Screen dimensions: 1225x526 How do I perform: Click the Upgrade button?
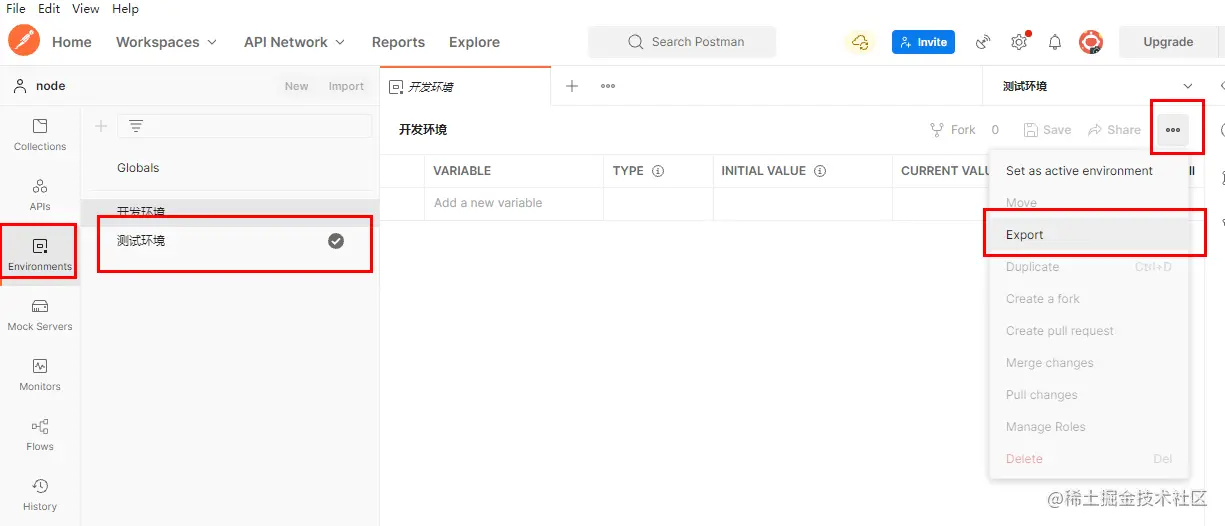1168,42
